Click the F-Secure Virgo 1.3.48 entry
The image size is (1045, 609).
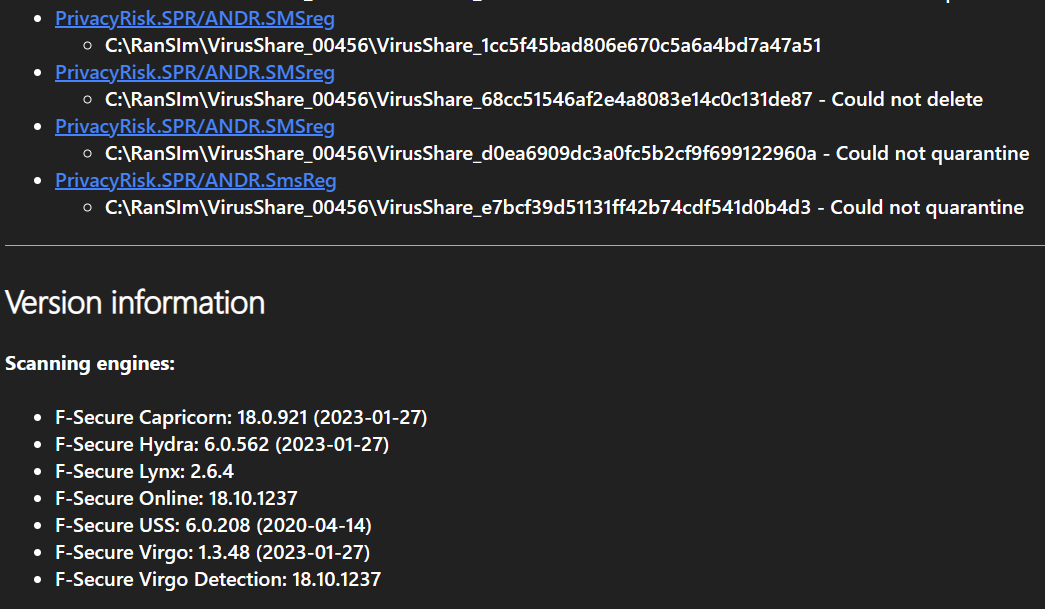(213, 552)
